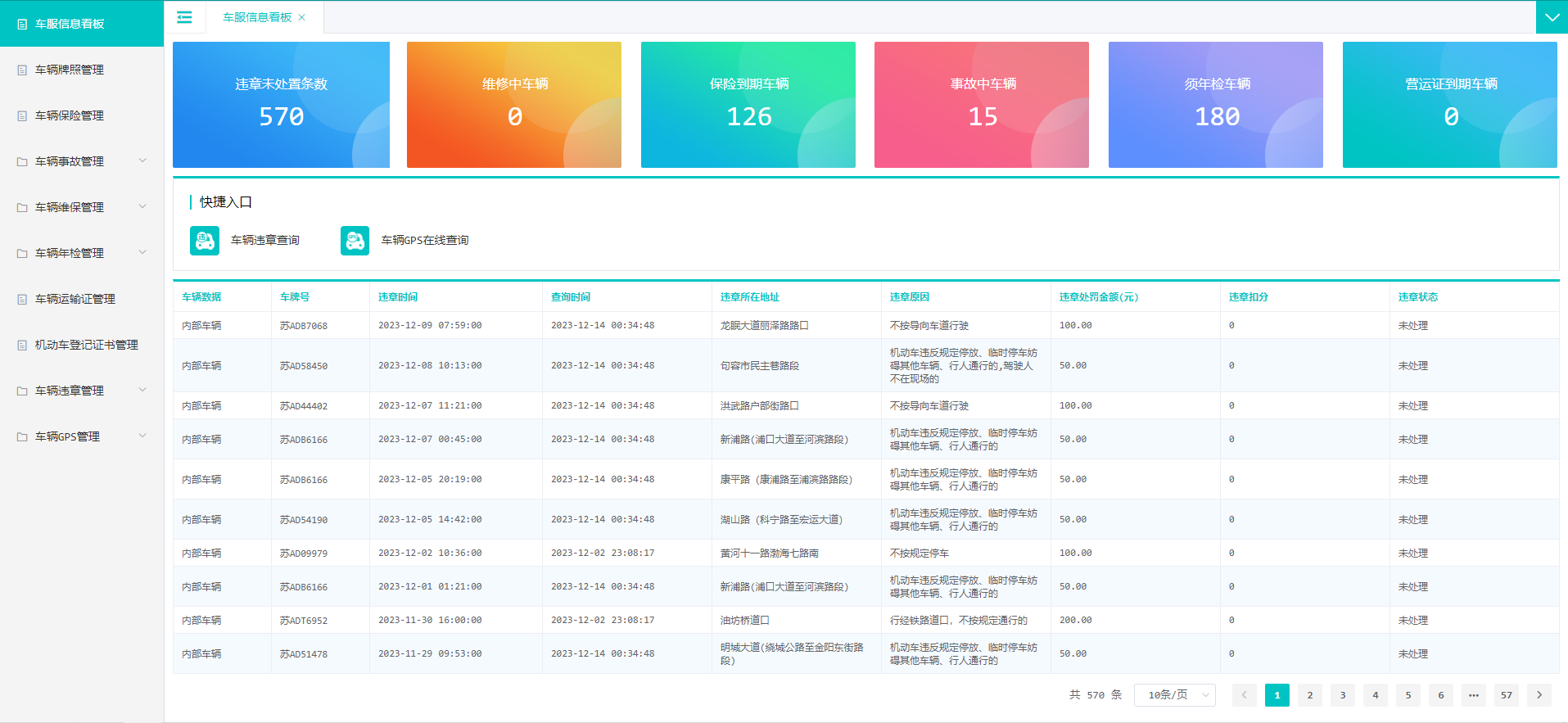Expand the 车辆事故管理 menu chevron
The width and height of the screenshot is (1568, 723).
(x=142, y=160)
